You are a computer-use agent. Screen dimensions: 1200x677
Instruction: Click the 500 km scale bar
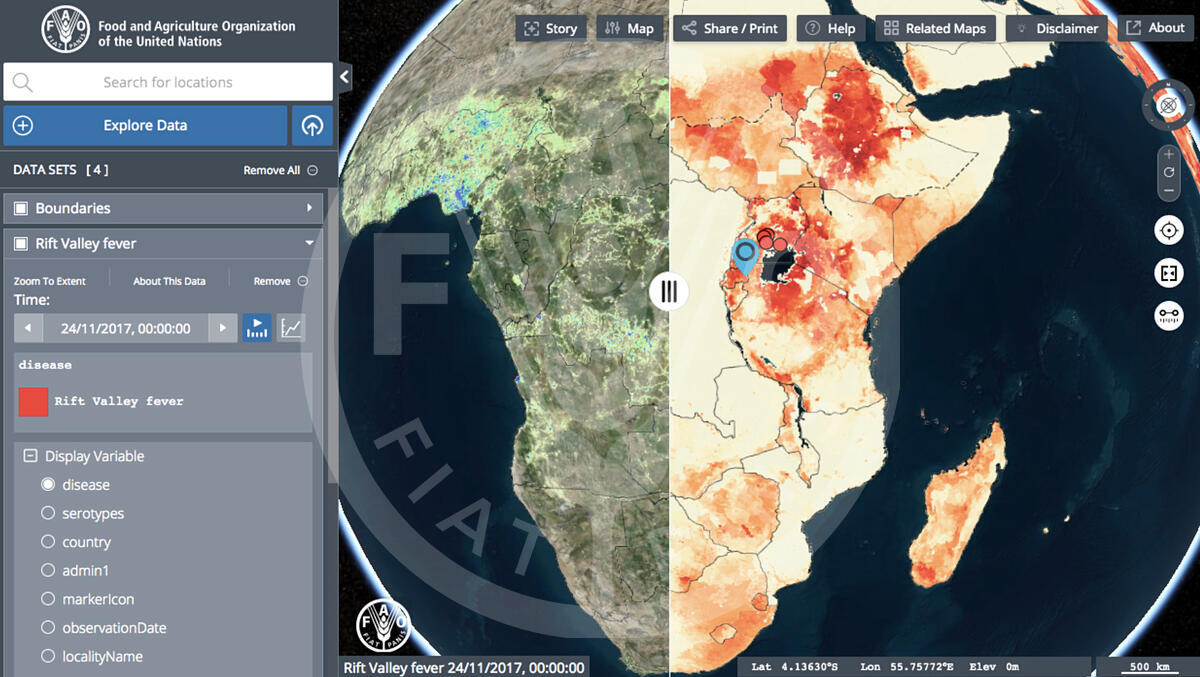pyautogui.click(x=1149, y=667)
